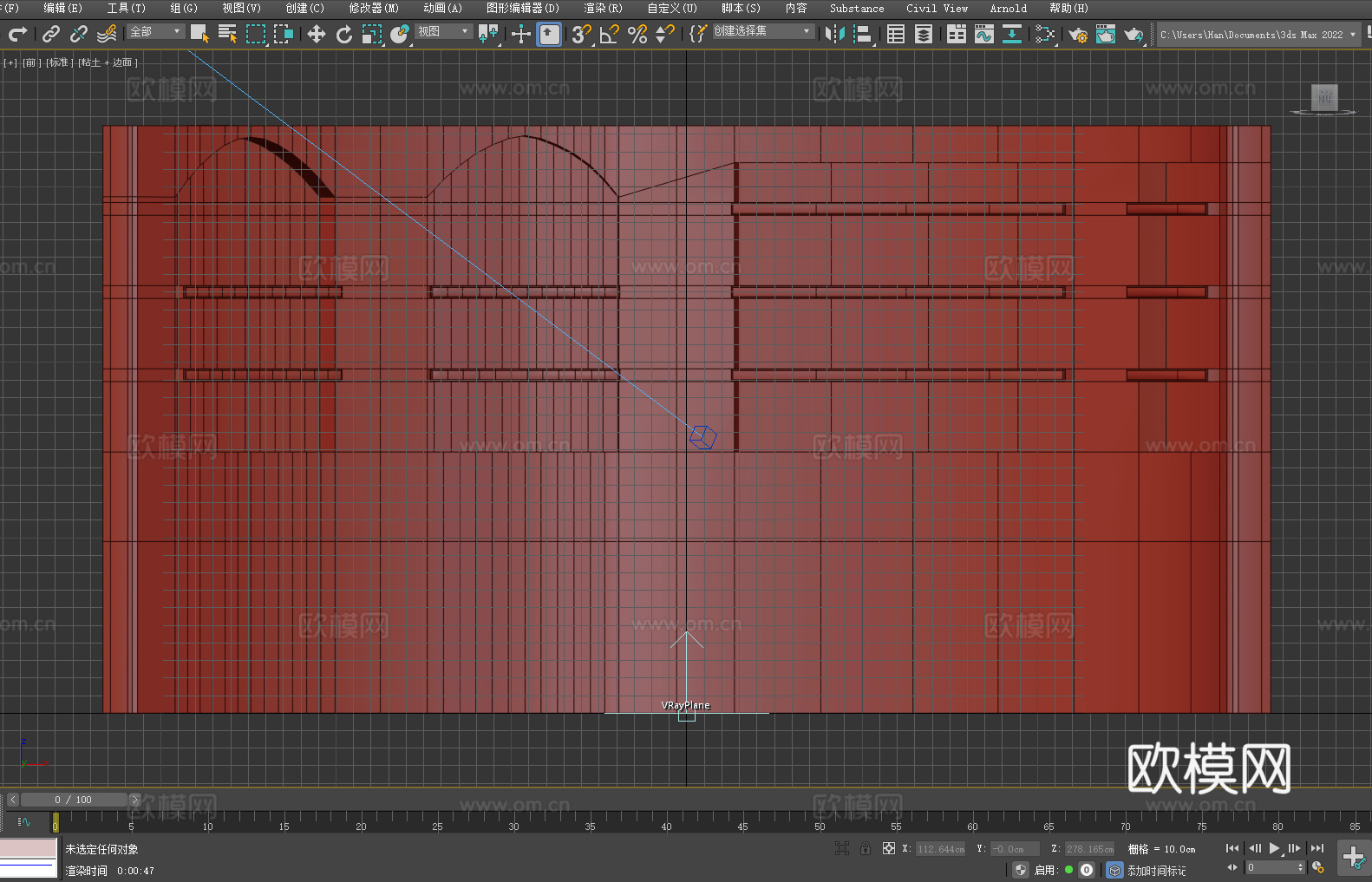Open the Civil View menu
1372x882 pixels.
[x=937, y=8]
